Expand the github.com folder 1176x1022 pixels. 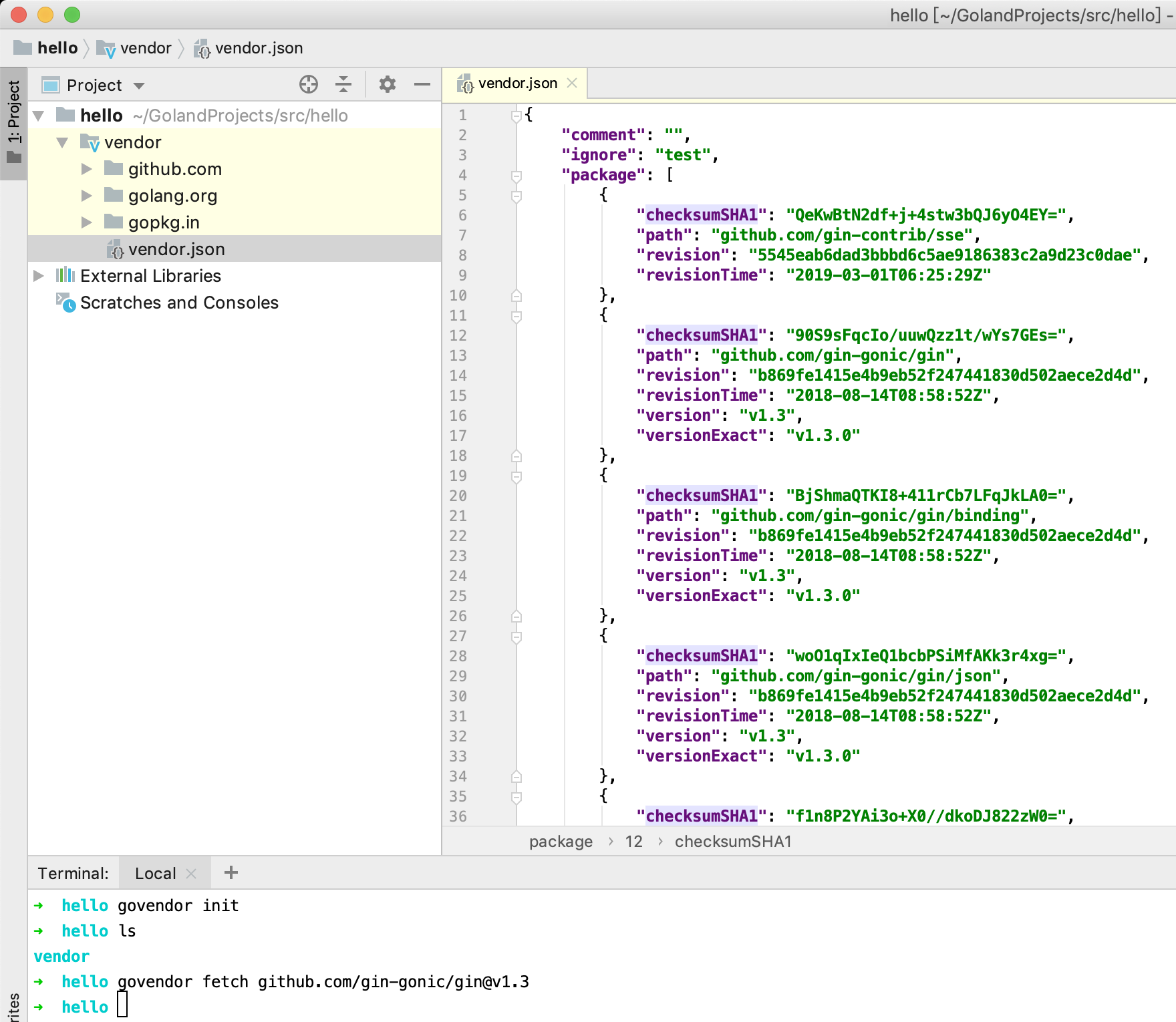click(x=87, y=169)
